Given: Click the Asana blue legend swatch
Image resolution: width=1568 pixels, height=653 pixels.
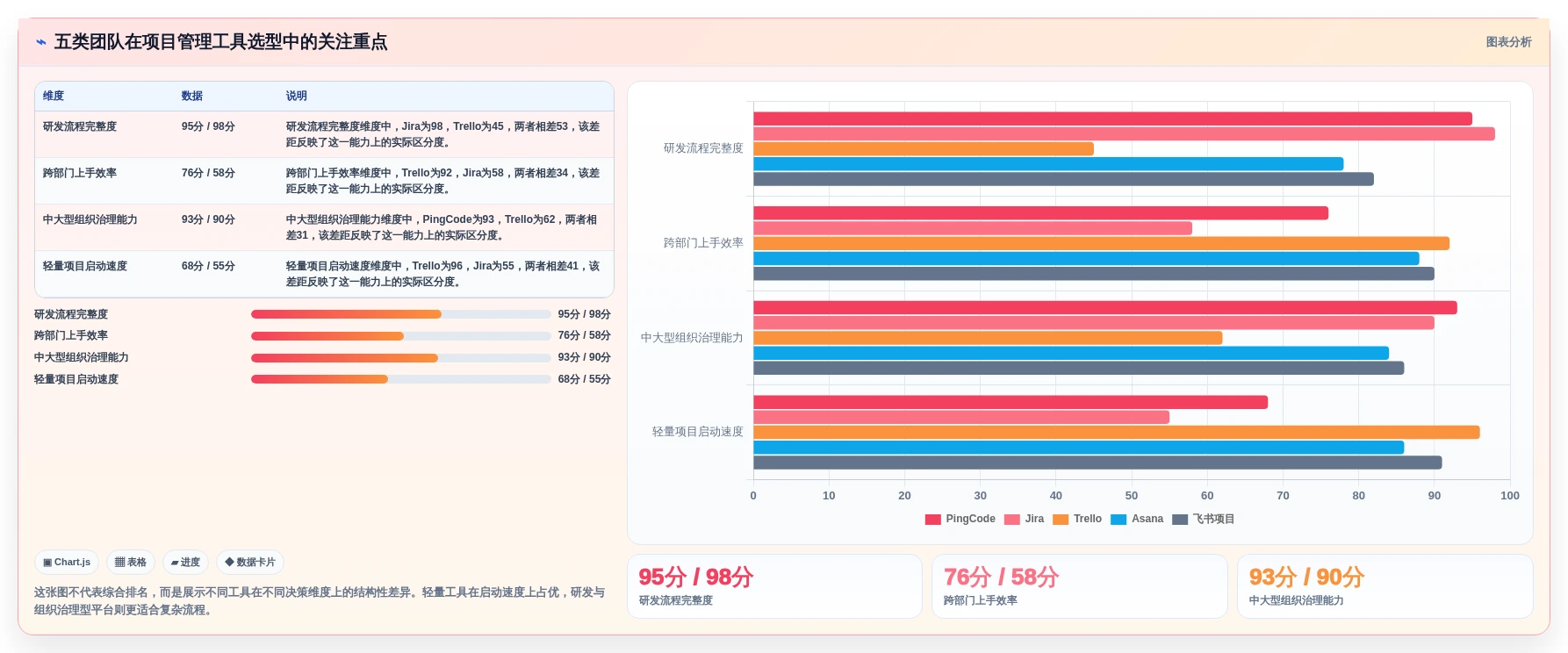Looking at the screenshot, I should point(1118,520).
